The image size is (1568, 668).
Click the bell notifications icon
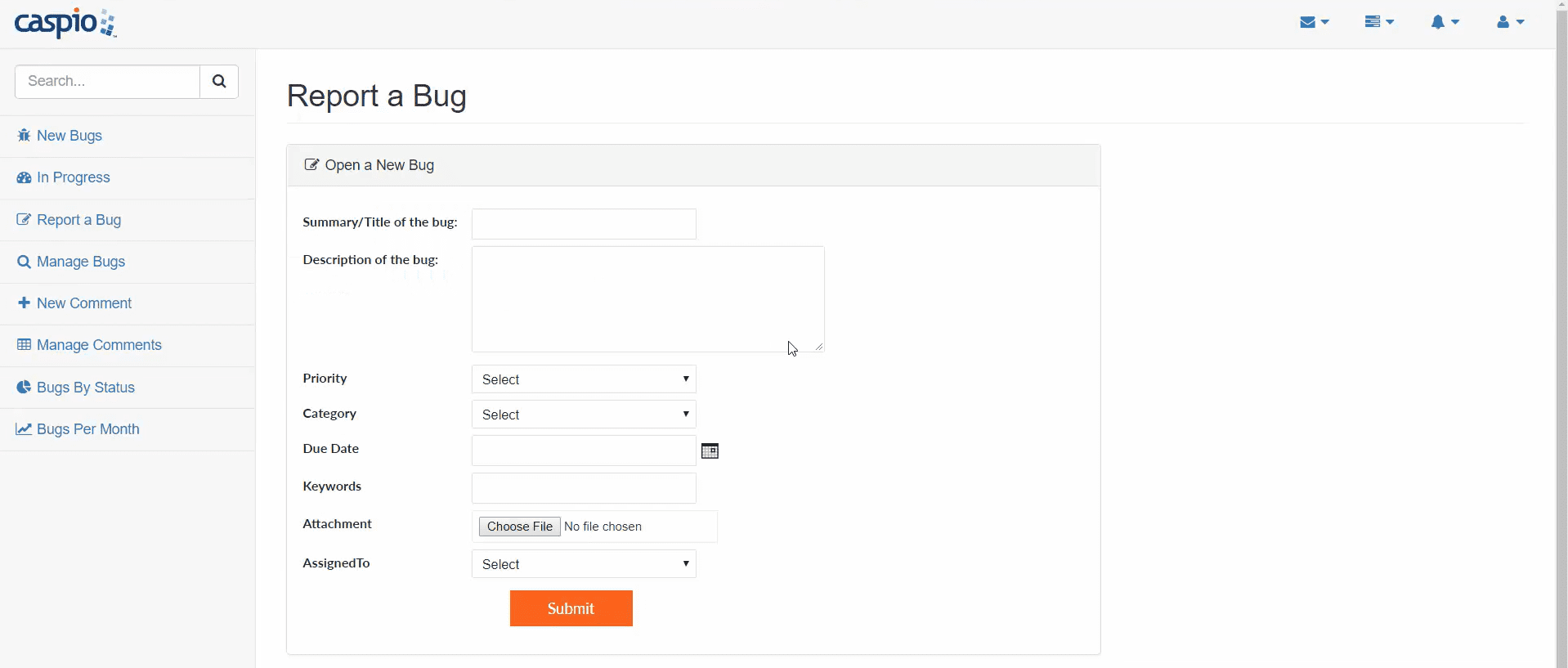point(1445,23)
